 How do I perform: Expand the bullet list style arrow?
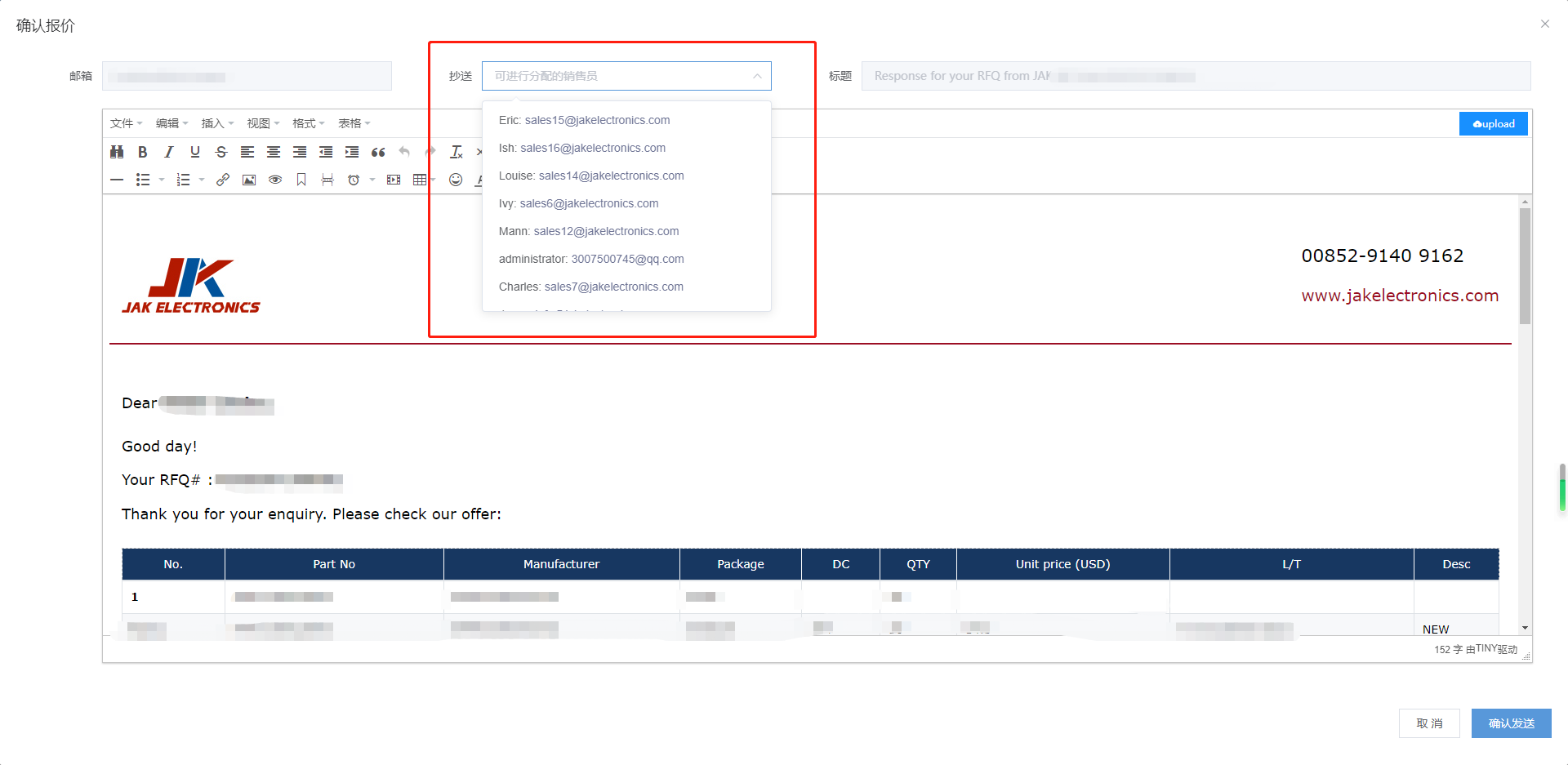(162, 180)
